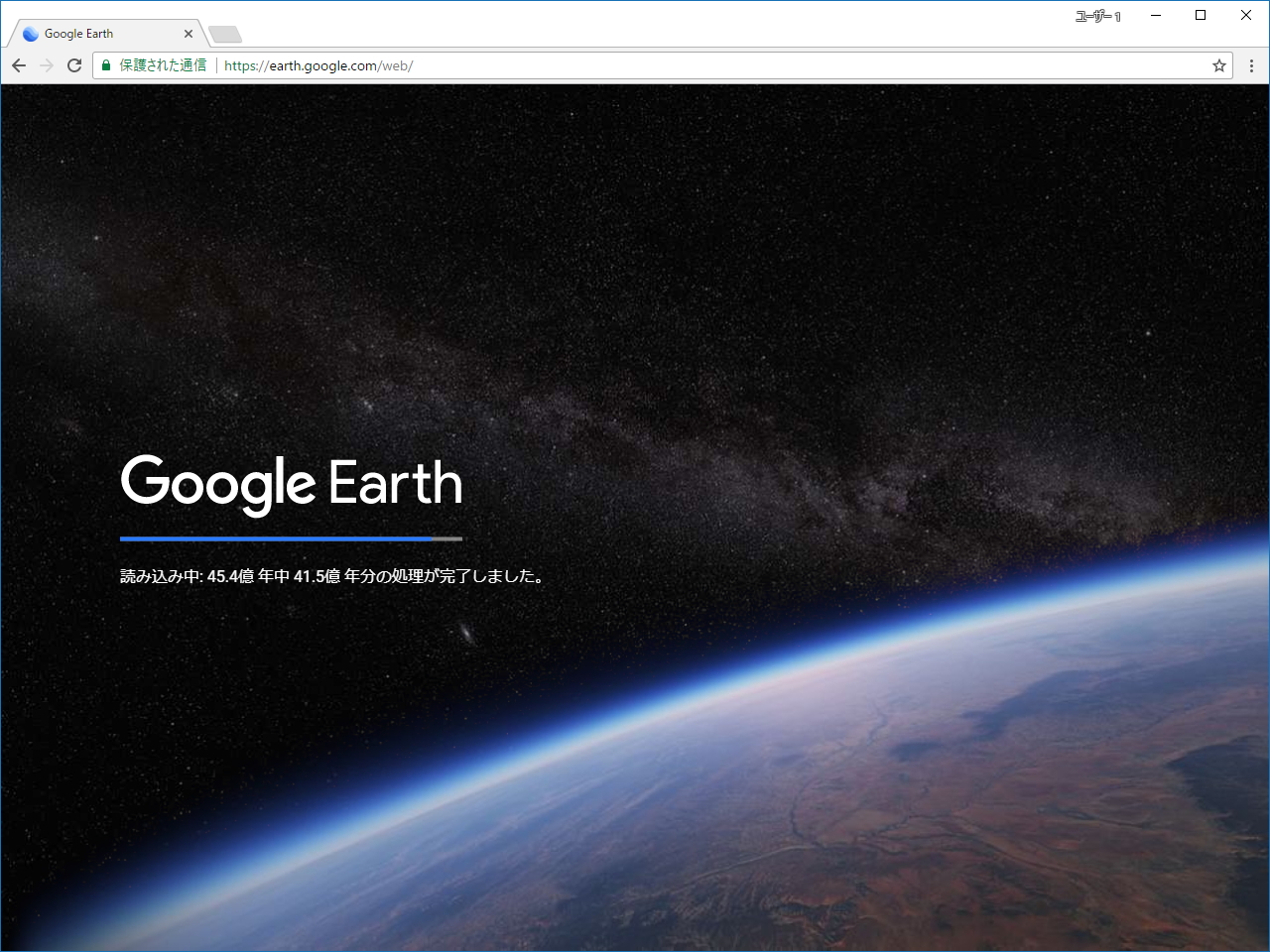This screenshot has height=952, width=1270.
Task: Bookmark the page with the star icon
Action: point(1218,65)
